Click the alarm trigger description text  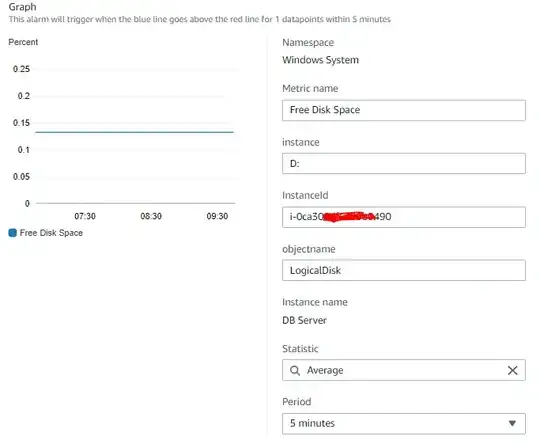[x=200, y=19]
